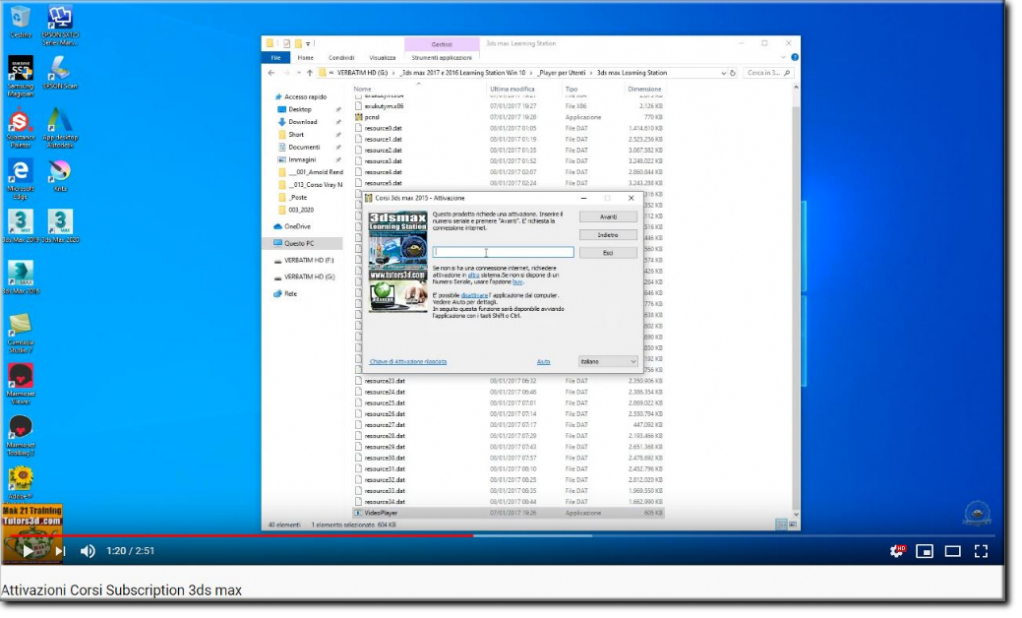Screen dimensions: 1022x618
Task: Launch Microsoft Edge from the desktop
Action: coord(20,179)
